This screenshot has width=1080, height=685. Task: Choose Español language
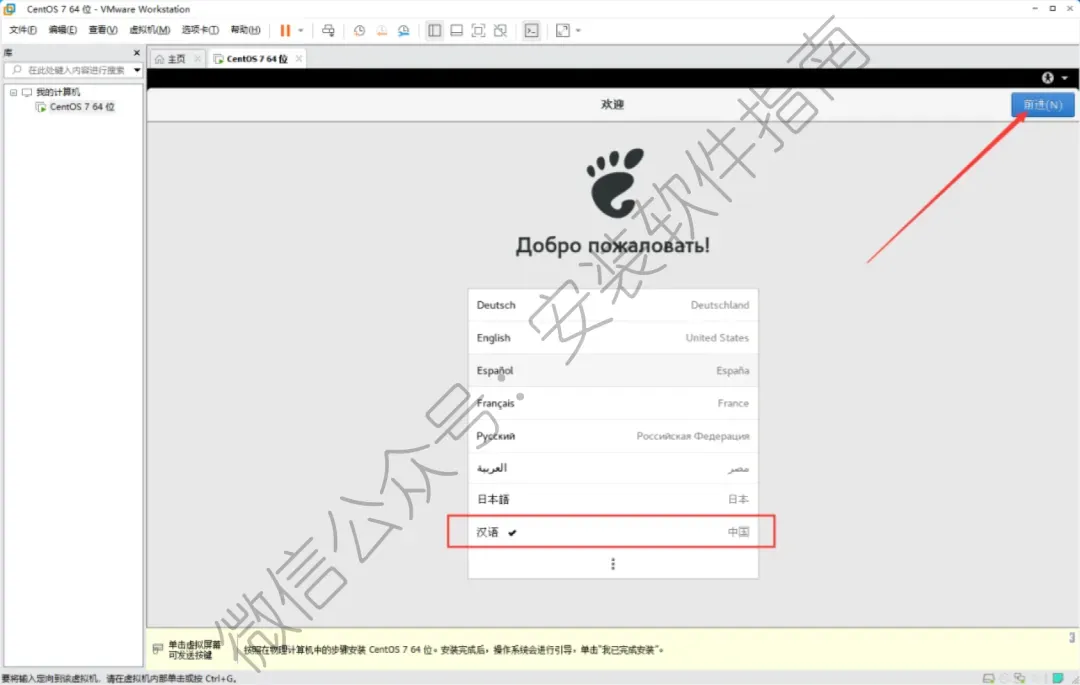(612, 370)
